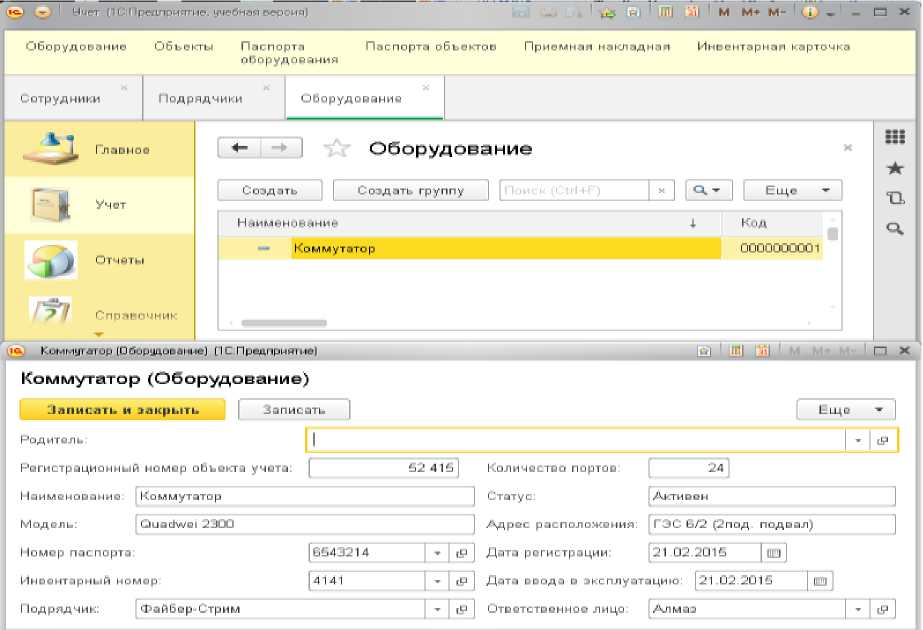
Task: Click the Создать группу button
Action: pos(410,190)
